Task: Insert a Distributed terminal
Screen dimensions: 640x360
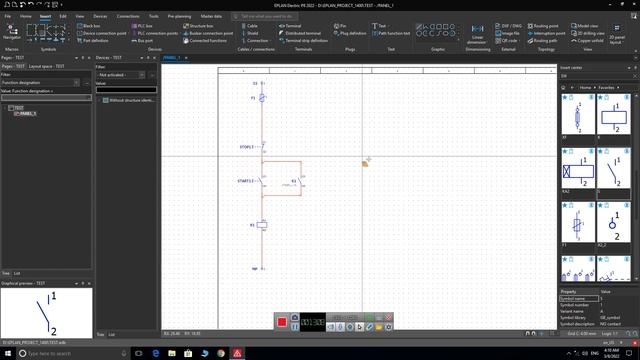Action: click(x=300, y=33)
